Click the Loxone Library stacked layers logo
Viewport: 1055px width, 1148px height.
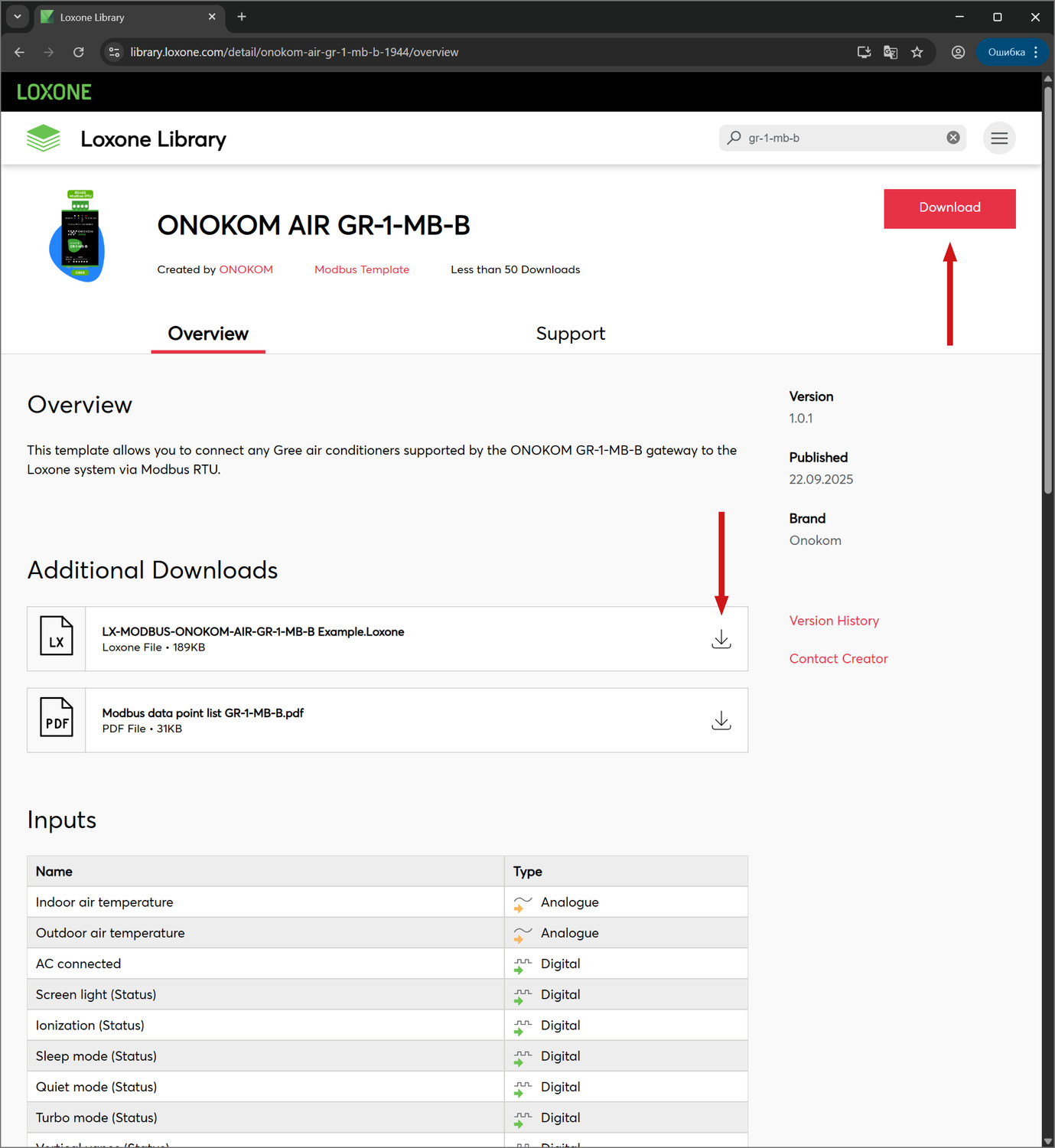(44, 139)
